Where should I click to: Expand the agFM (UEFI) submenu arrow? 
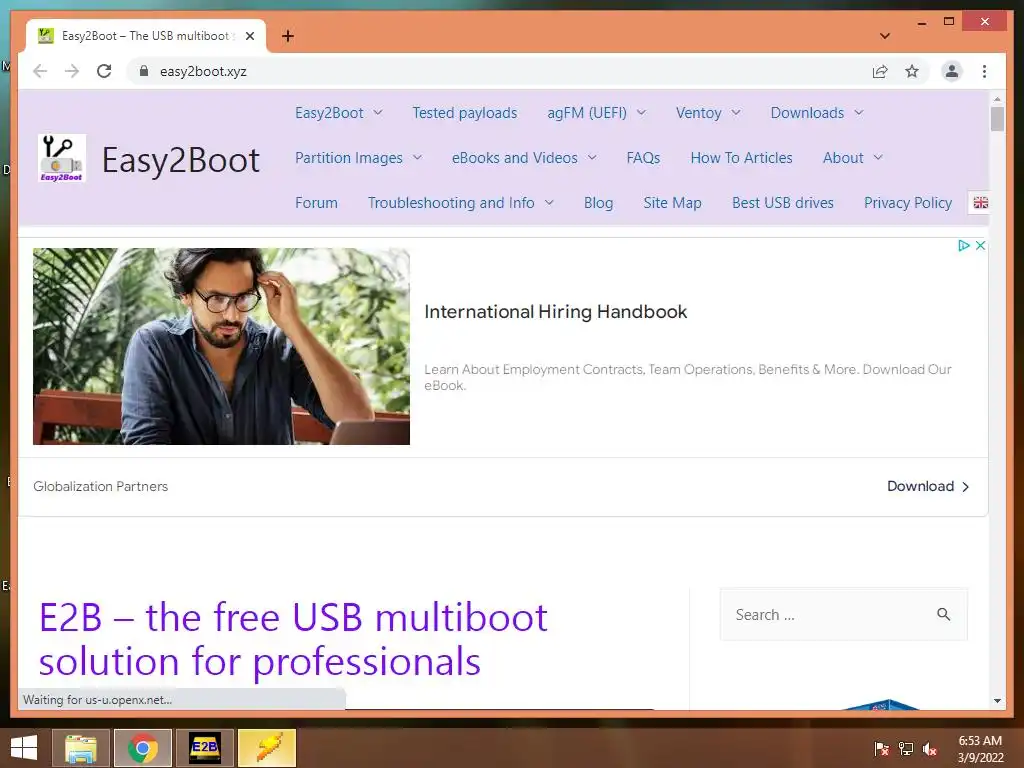[641, 112]
